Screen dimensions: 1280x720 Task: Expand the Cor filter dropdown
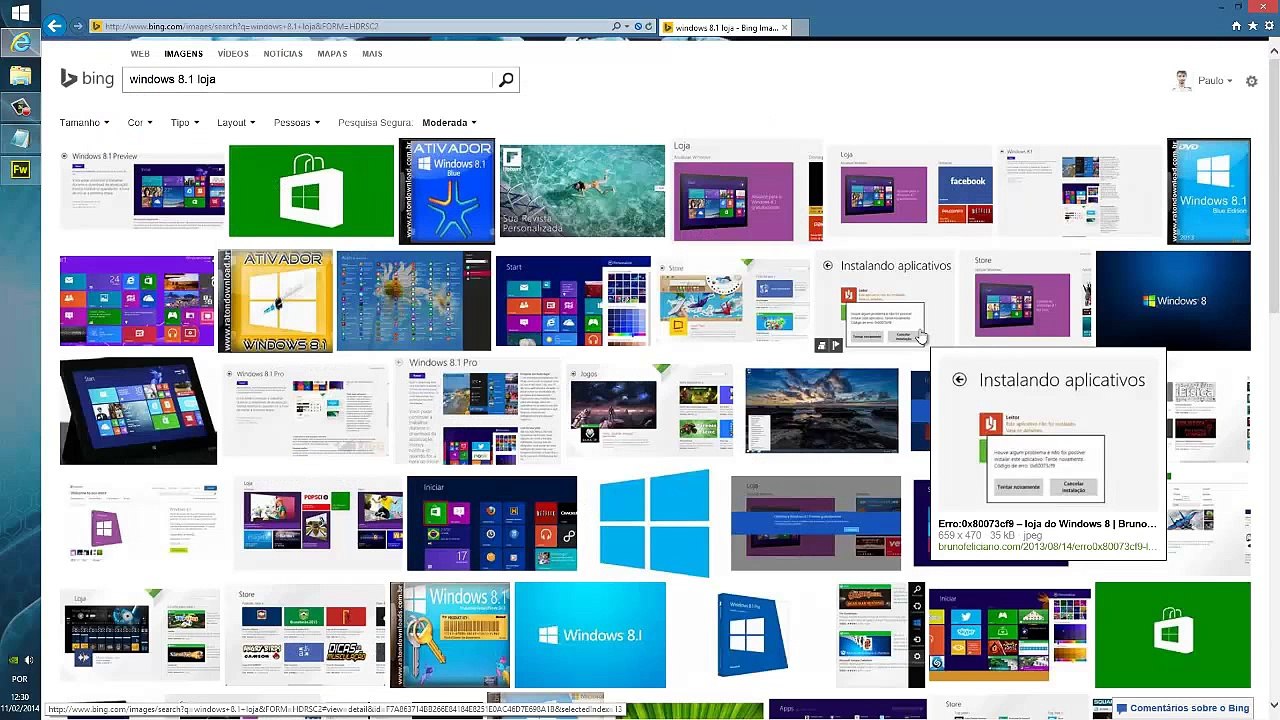[x=140, y=123]
